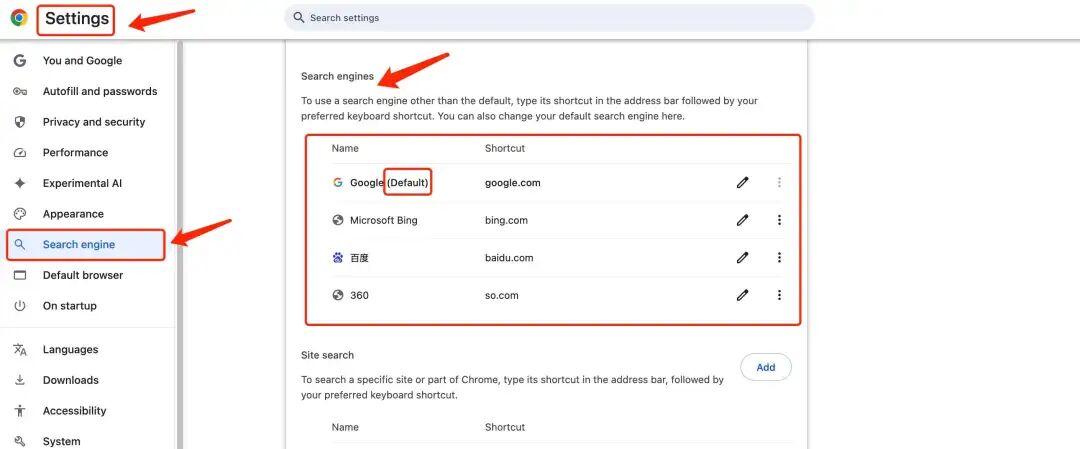The height and width of the screenshot is (449, 1080).
Task: Click the Microsoft Bing name text
Action: pyautogui.click(x=384, y=220)
